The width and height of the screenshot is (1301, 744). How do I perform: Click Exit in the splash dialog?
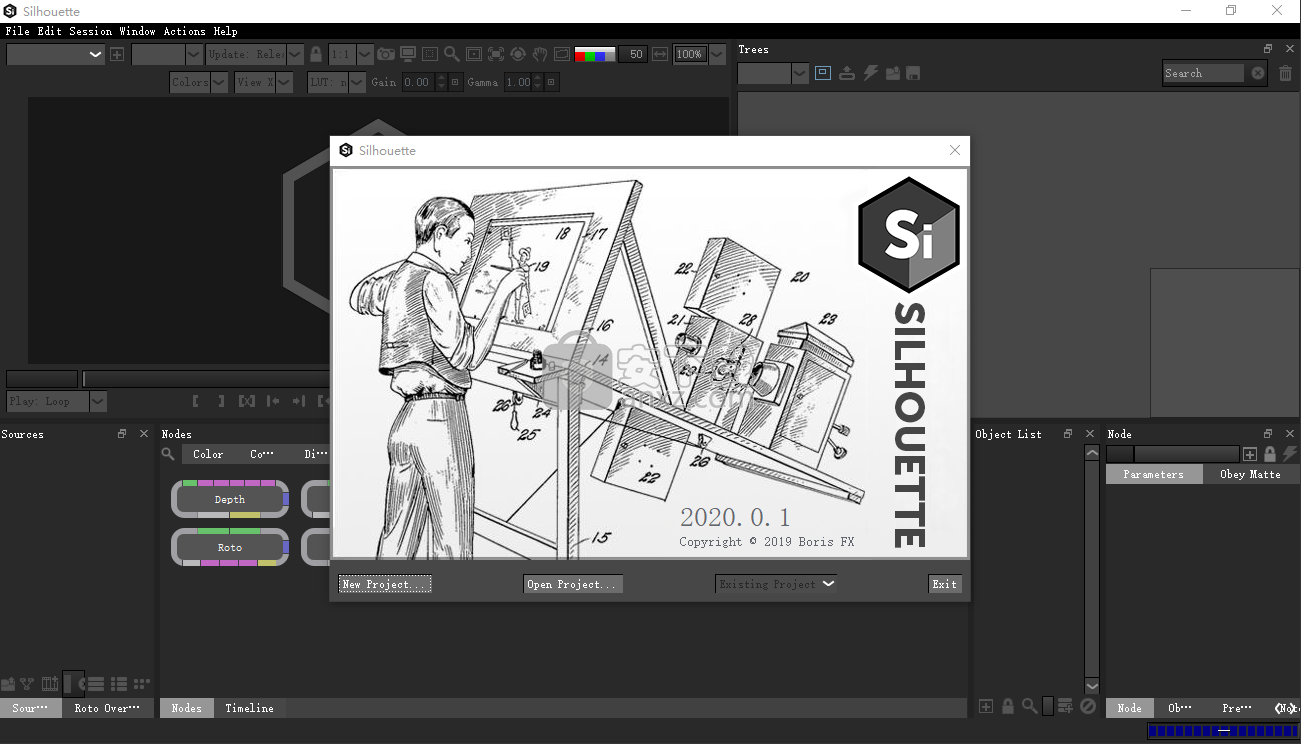pos(945,584)
